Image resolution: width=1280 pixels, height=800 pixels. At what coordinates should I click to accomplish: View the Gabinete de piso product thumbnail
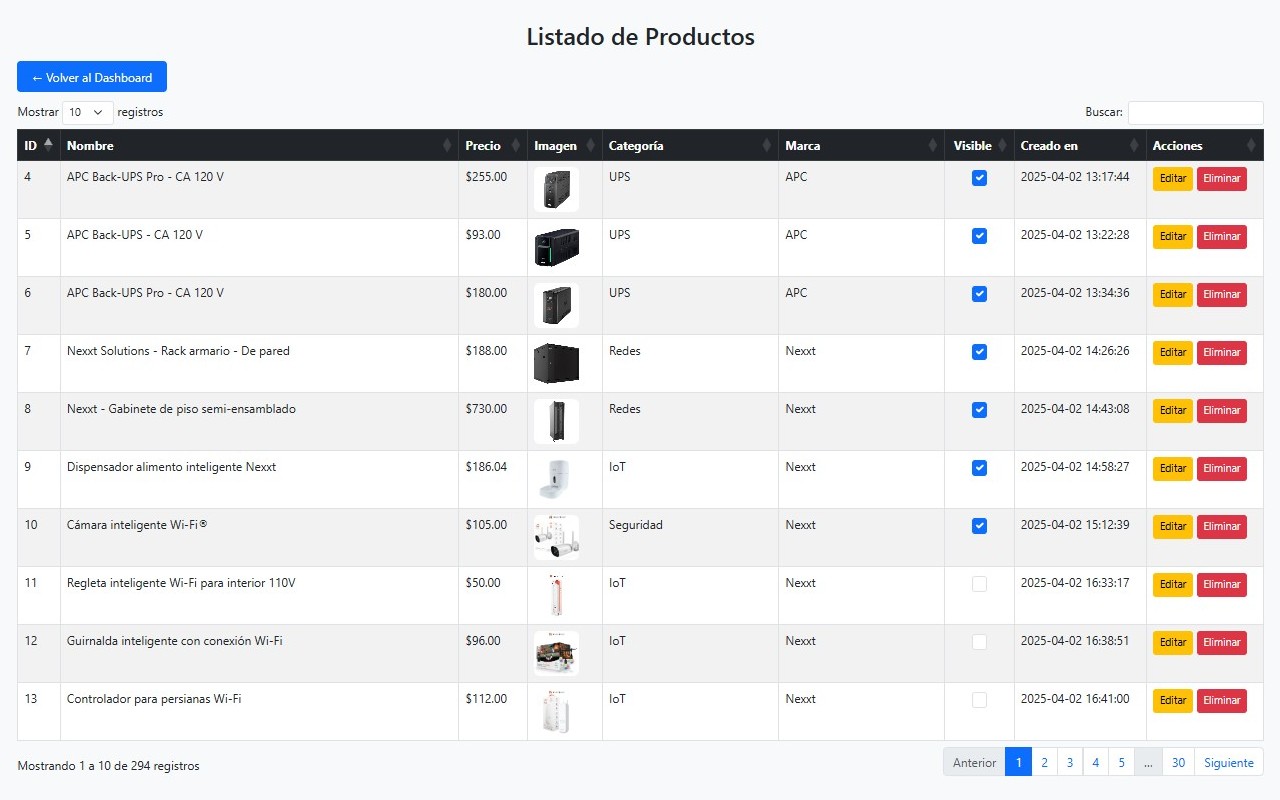[x=556, y=422]
